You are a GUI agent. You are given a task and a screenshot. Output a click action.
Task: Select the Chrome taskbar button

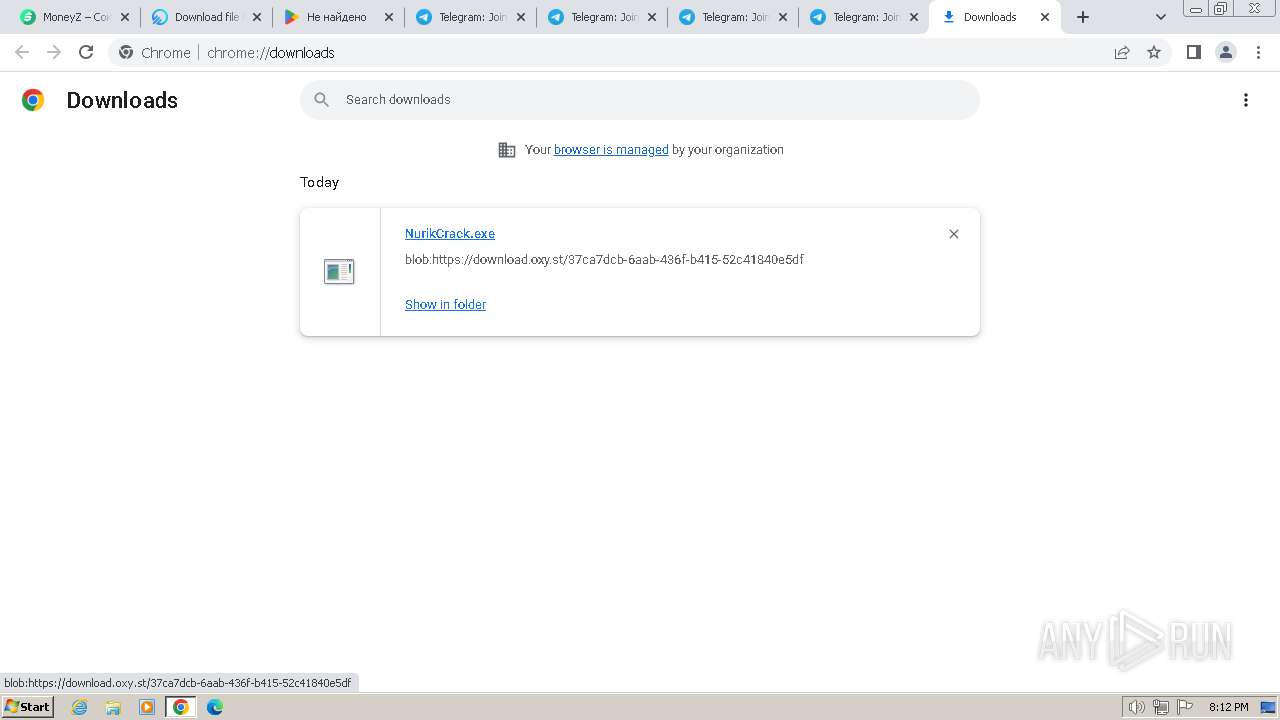click(181, 707)
